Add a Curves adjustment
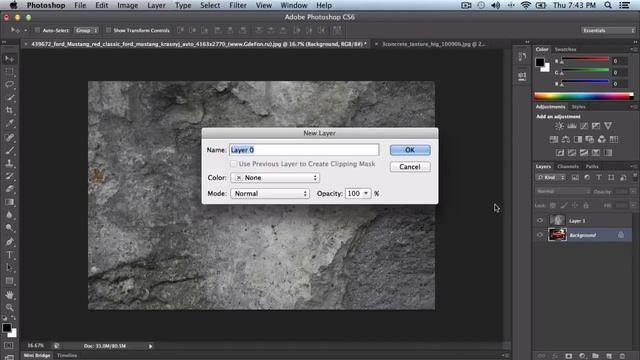The image size is (640, 360). point(584,126)
